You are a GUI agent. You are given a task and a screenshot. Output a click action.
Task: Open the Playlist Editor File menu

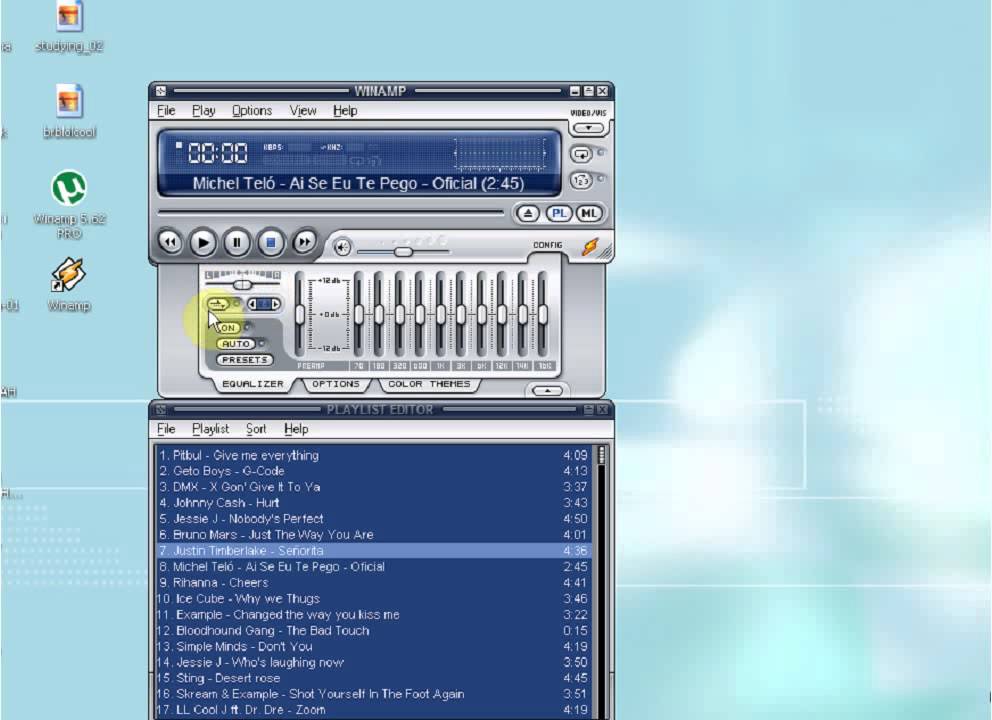(x=166, y=429)
